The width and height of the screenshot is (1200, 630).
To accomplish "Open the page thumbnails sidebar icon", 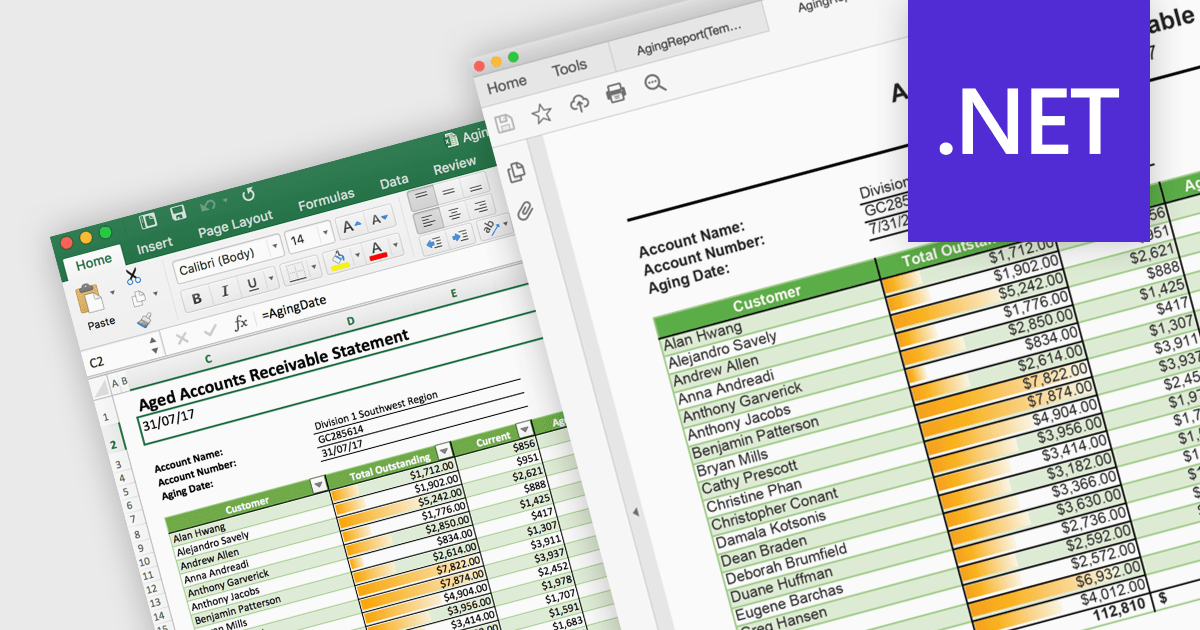I will [x=516, y=171].
